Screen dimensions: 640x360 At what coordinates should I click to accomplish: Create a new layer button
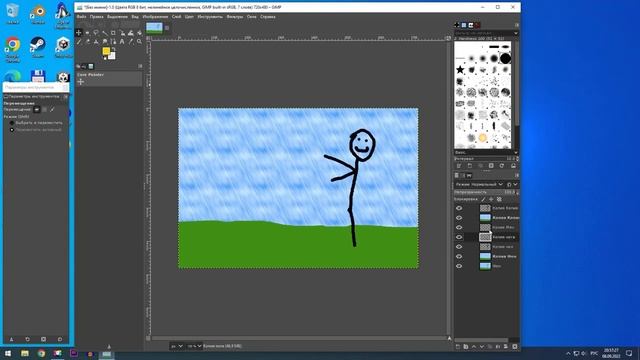point(458,347)
